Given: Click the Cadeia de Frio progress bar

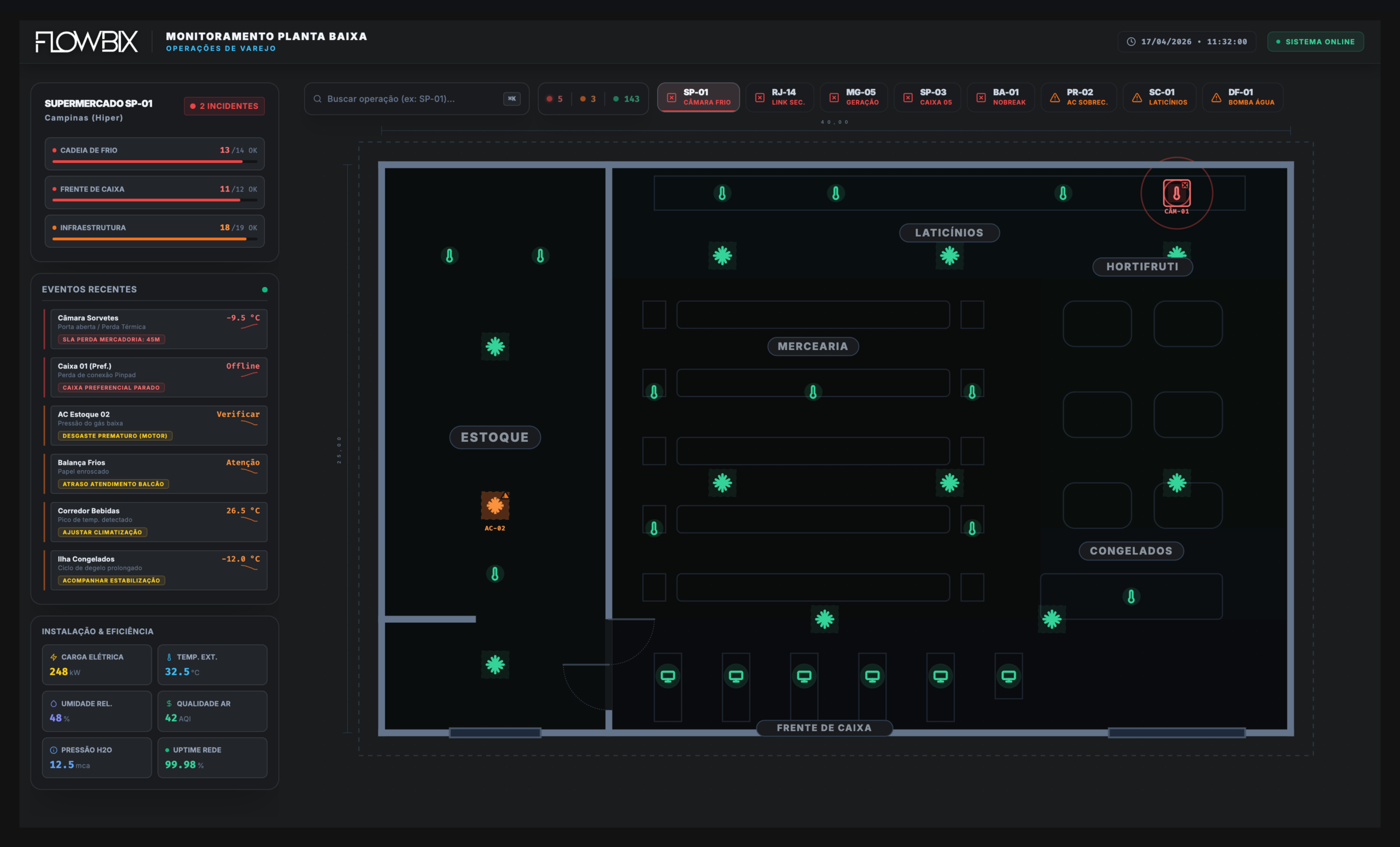Looking at the screenshot, I should point(154,162).
